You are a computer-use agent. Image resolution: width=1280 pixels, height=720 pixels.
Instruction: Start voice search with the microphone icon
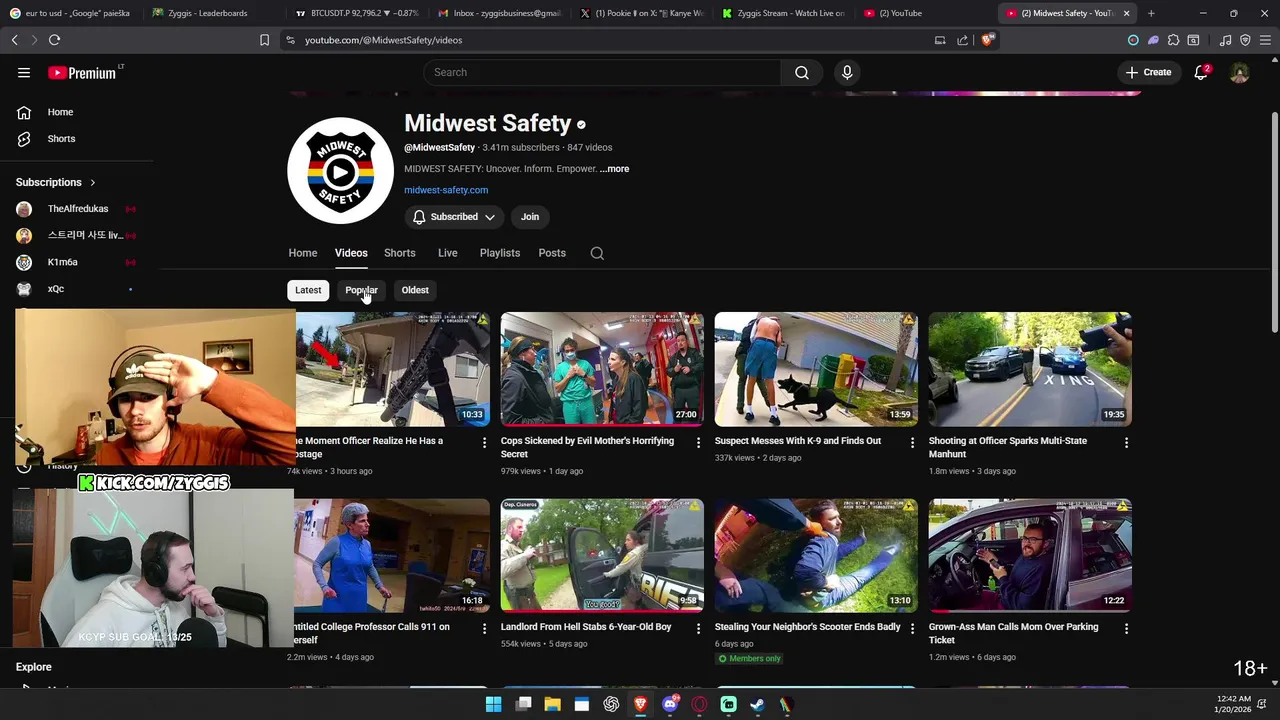847,72
